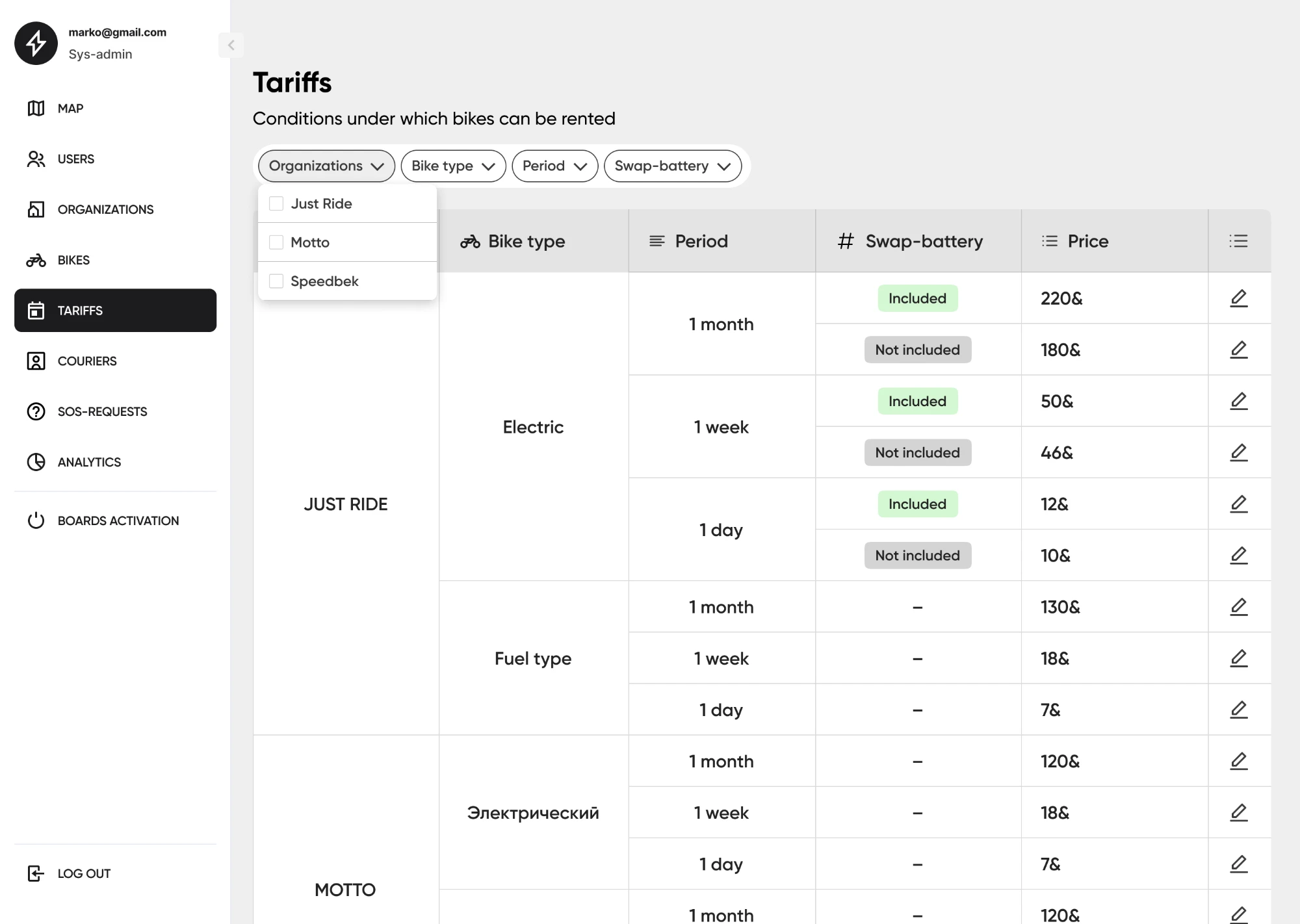Edit the 50& tariff row
Viewport: 1300px width, 924px height.
point(1239,401)
